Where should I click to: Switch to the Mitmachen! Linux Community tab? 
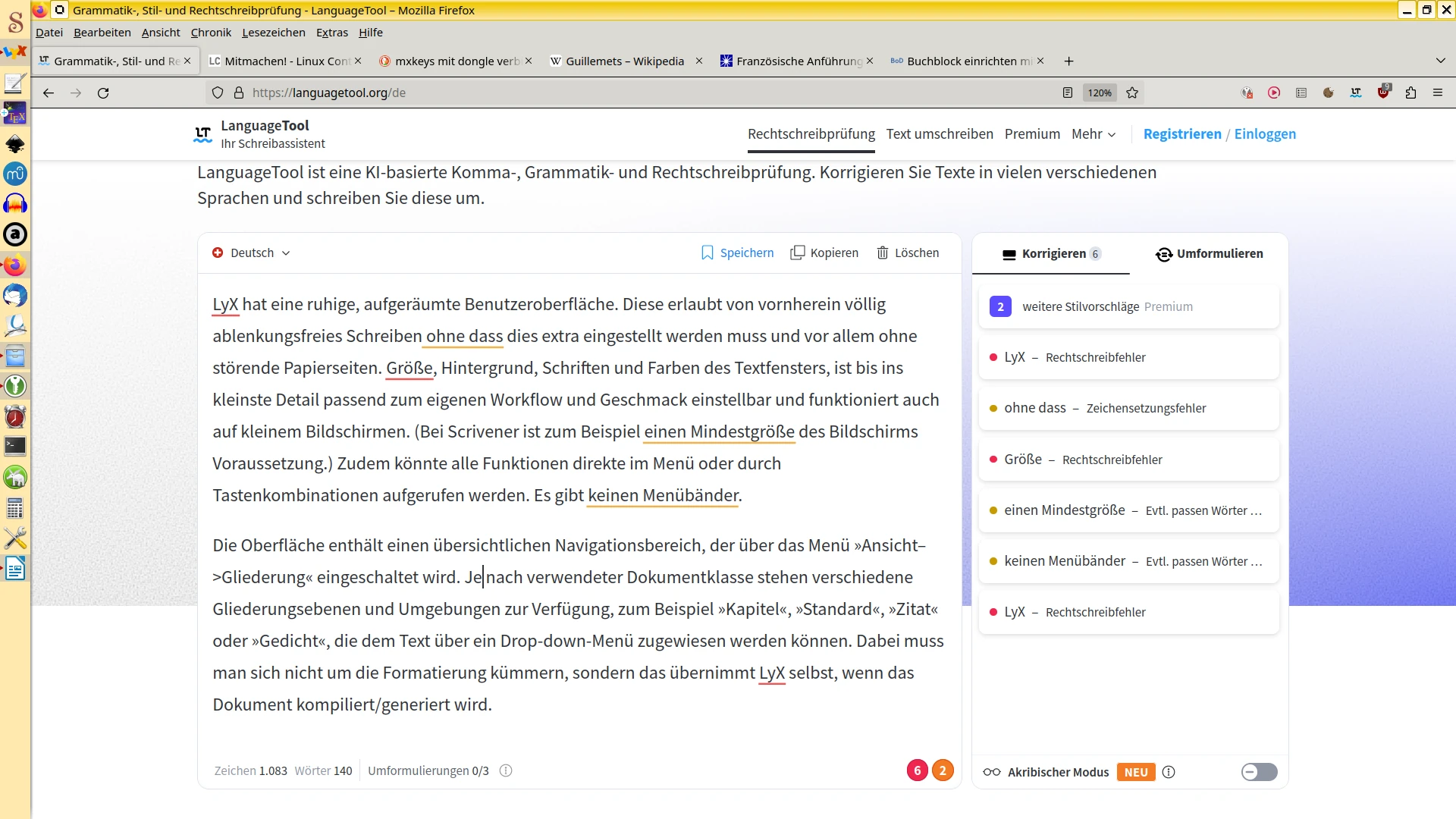click(x=285, y=61)
